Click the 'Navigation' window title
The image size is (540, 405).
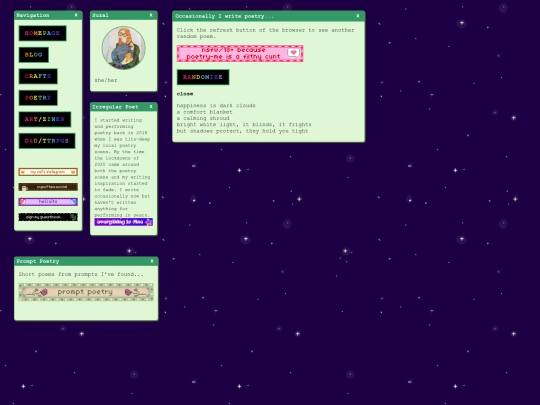33,15
